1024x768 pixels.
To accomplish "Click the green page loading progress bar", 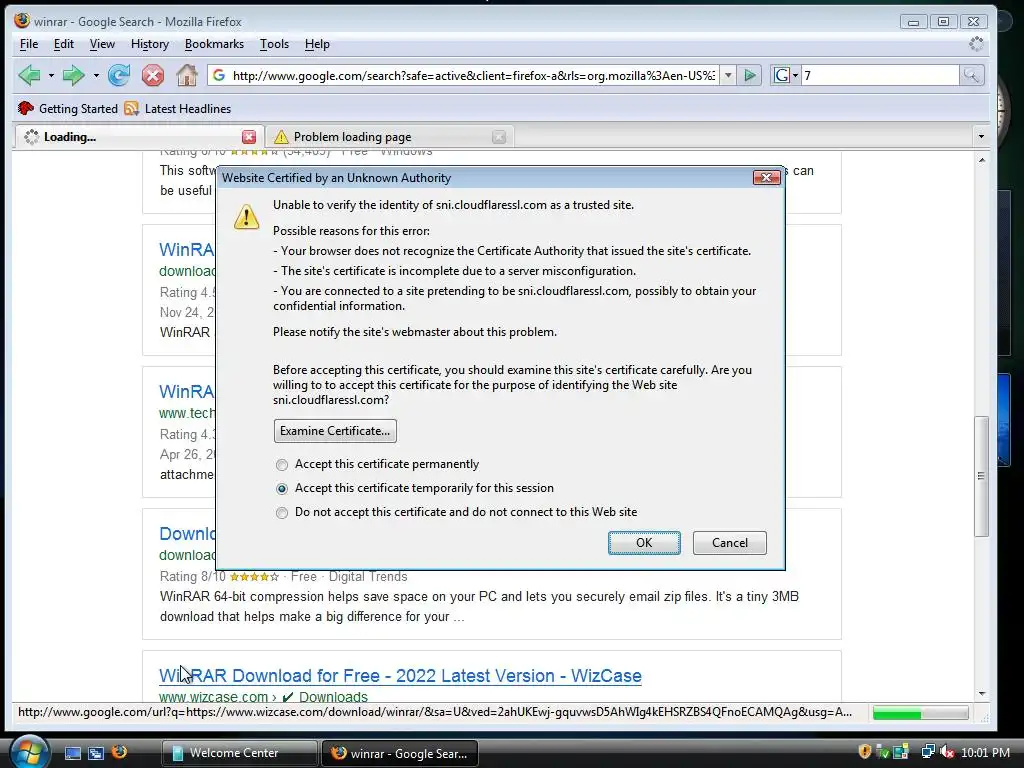I will pyautogui.click(x=921, y=713).
